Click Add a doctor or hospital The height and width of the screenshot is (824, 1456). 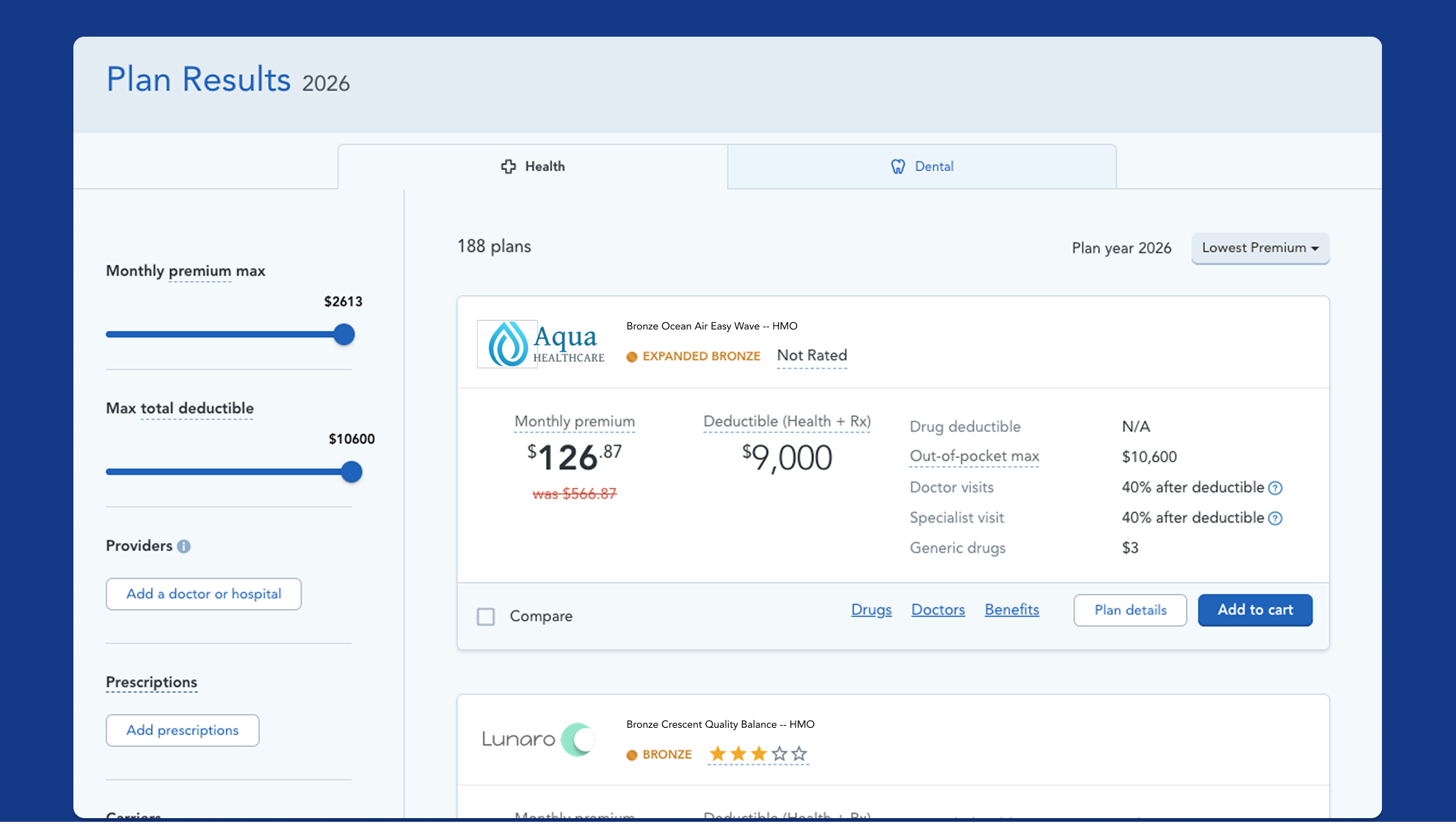tap(203, 594)
